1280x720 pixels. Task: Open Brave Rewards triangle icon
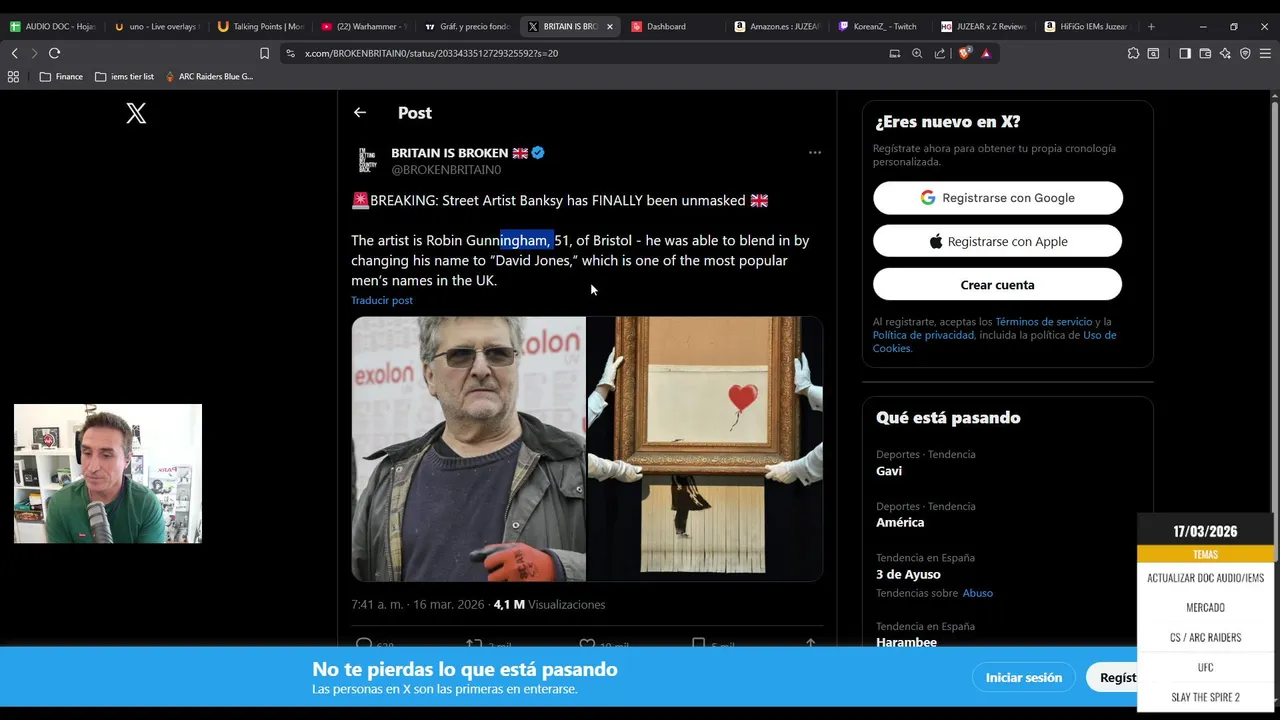pyautogui.click(x=986, y=53)
